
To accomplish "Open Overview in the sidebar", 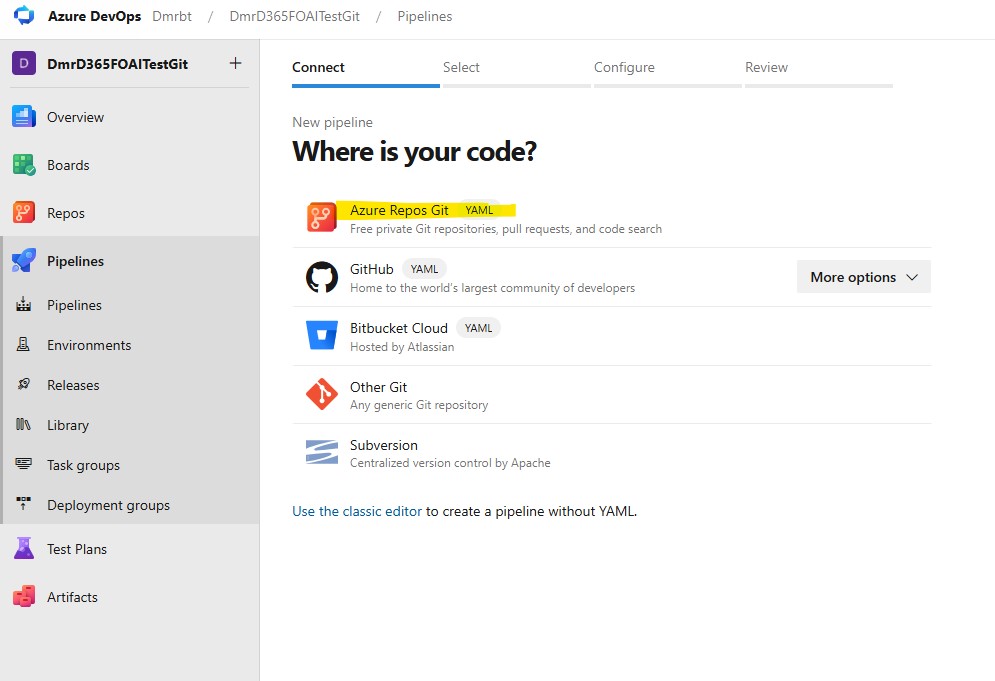I will click(76, 117).
